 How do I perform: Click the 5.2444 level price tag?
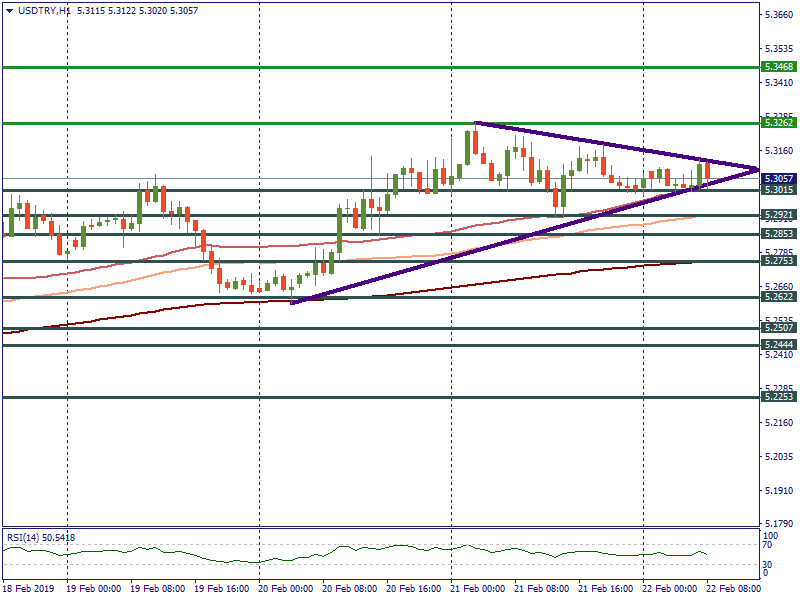pyautogui.click(x=779, y=345)
